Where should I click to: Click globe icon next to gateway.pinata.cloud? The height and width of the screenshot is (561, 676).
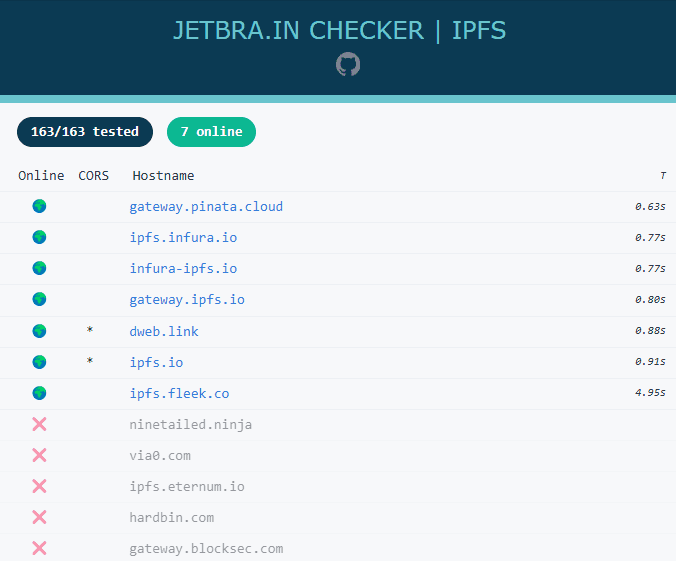click(39, 206)
